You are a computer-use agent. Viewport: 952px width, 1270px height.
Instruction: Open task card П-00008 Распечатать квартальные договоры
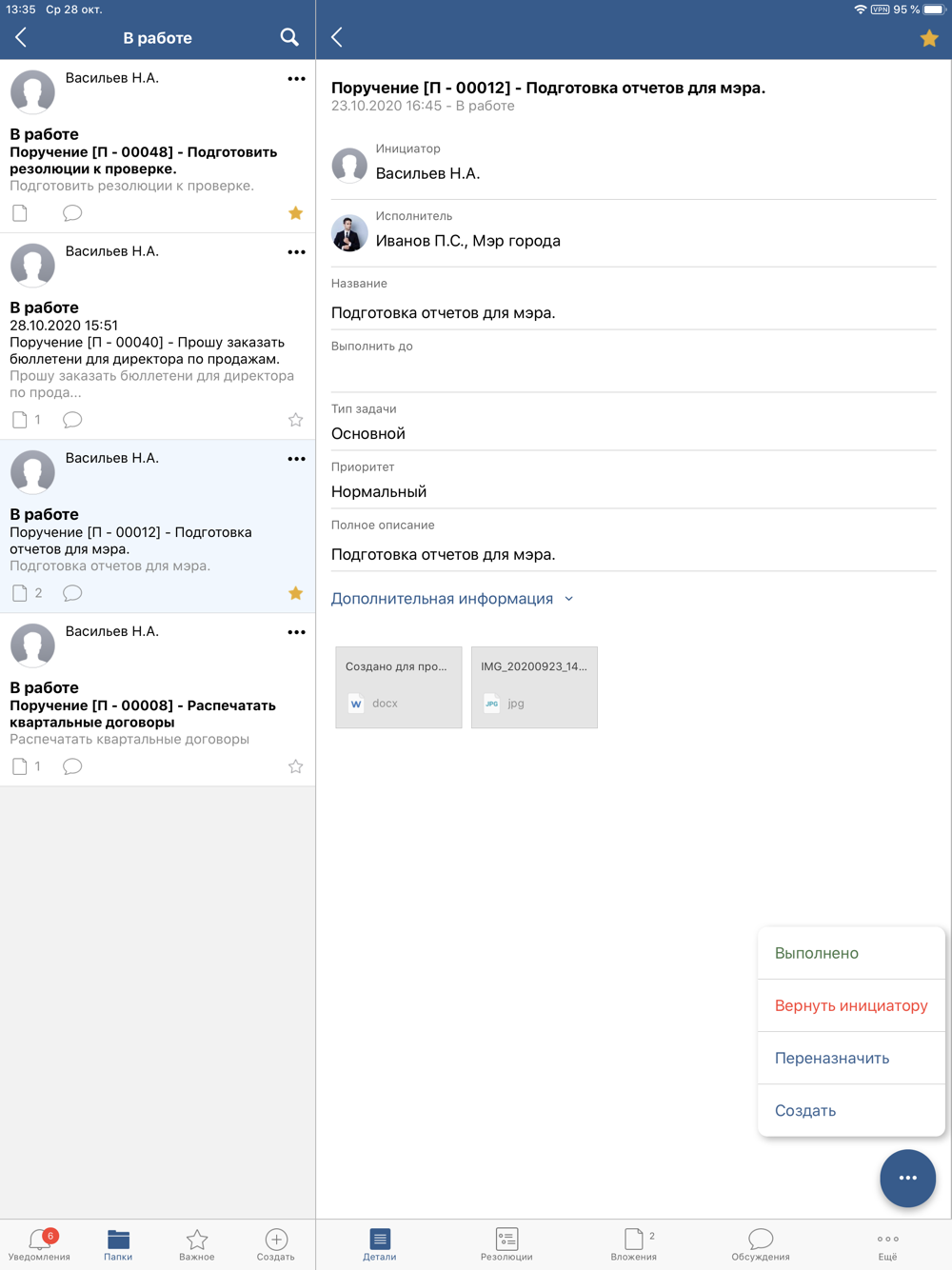click(x=157, y=700)
